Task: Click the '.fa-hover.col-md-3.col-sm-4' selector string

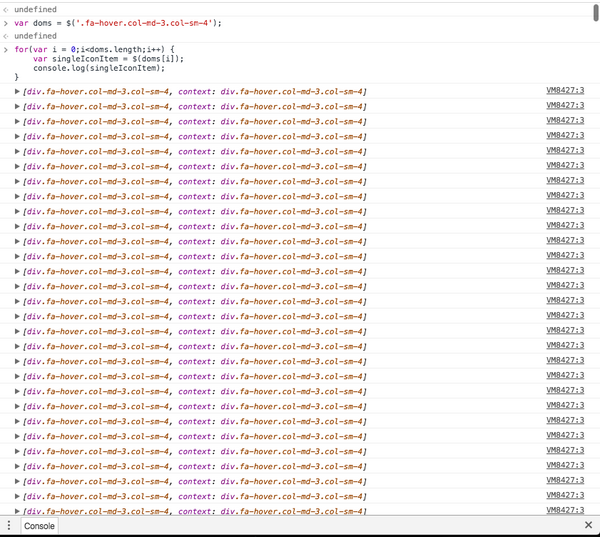Action: (x=143, y=23)
